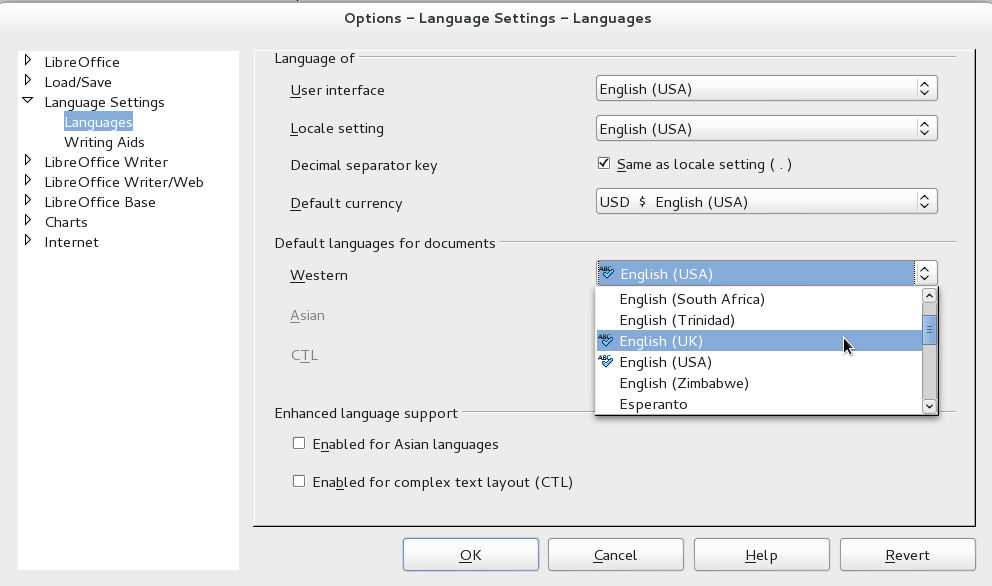This screenshot has height=586, width=992.
Task: Open the Default currency dropdown
Action: pyautogui.click(x=766, y=202)
